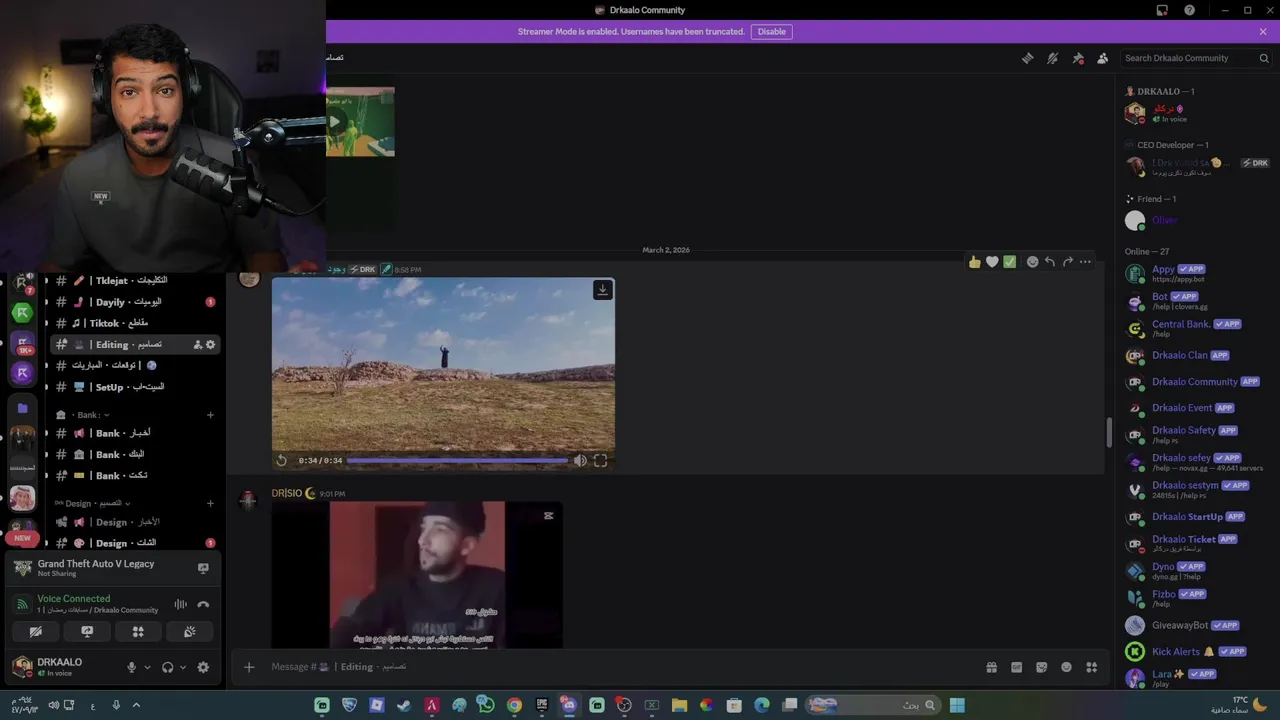Toggle the member list visibility
Screen dimensions: 1280x720
[1102, 58]
